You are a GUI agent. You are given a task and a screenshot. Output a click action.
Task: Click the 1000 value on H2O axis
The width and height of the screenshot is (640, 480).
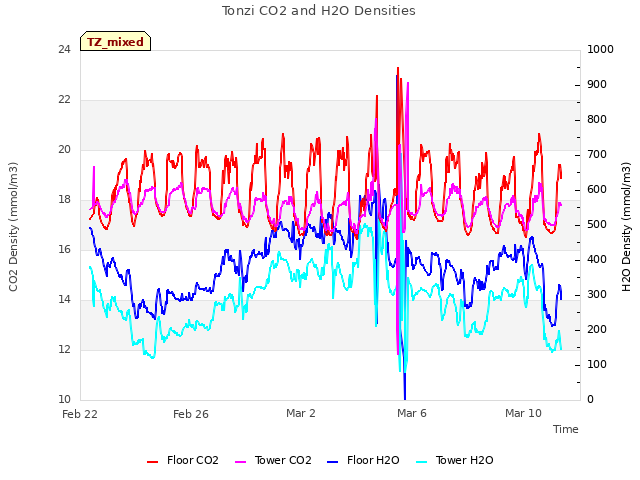coord(600,49)
